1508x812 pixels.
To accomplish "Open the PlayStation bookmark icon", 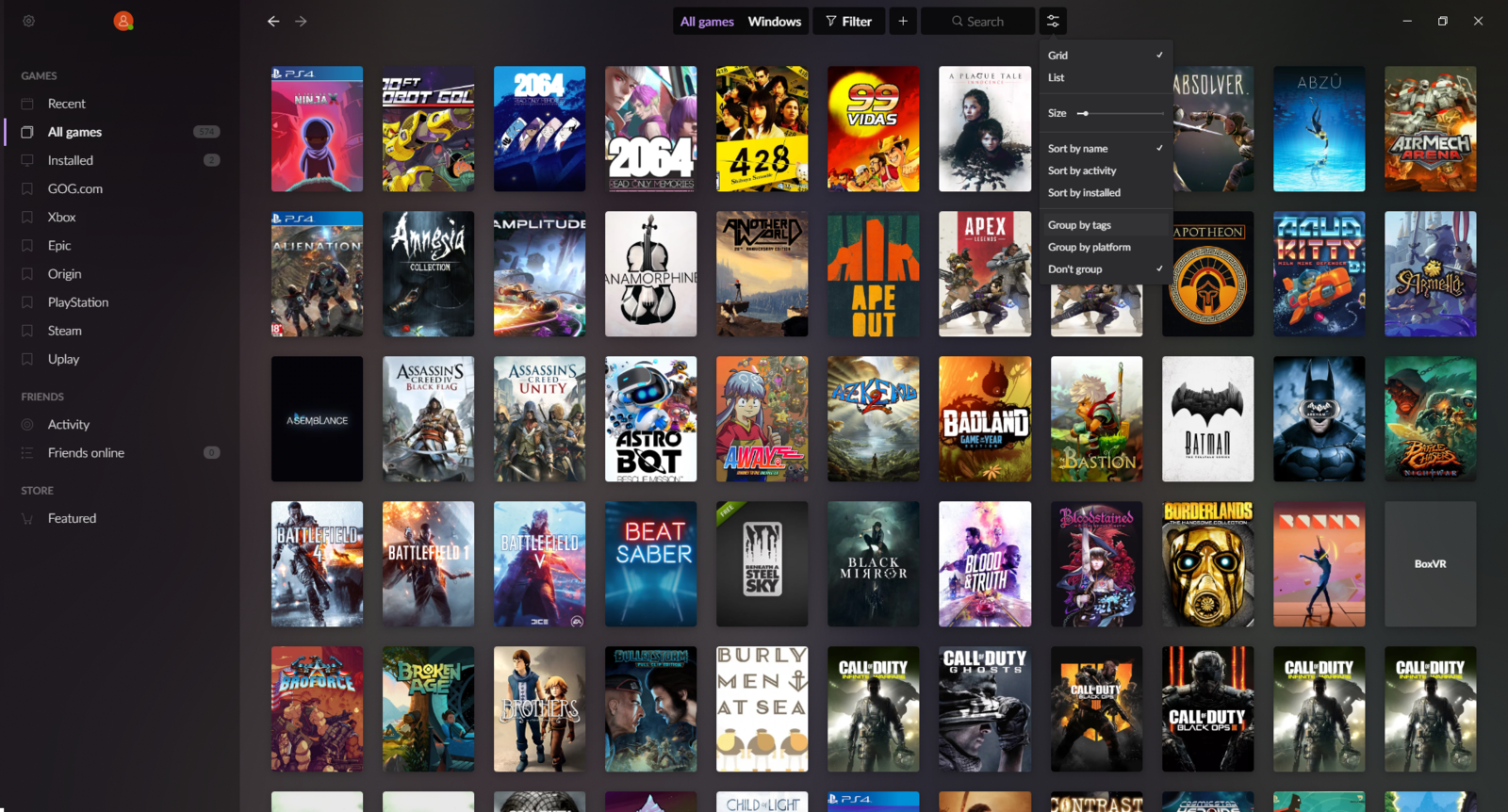I will tap(27, 302).
